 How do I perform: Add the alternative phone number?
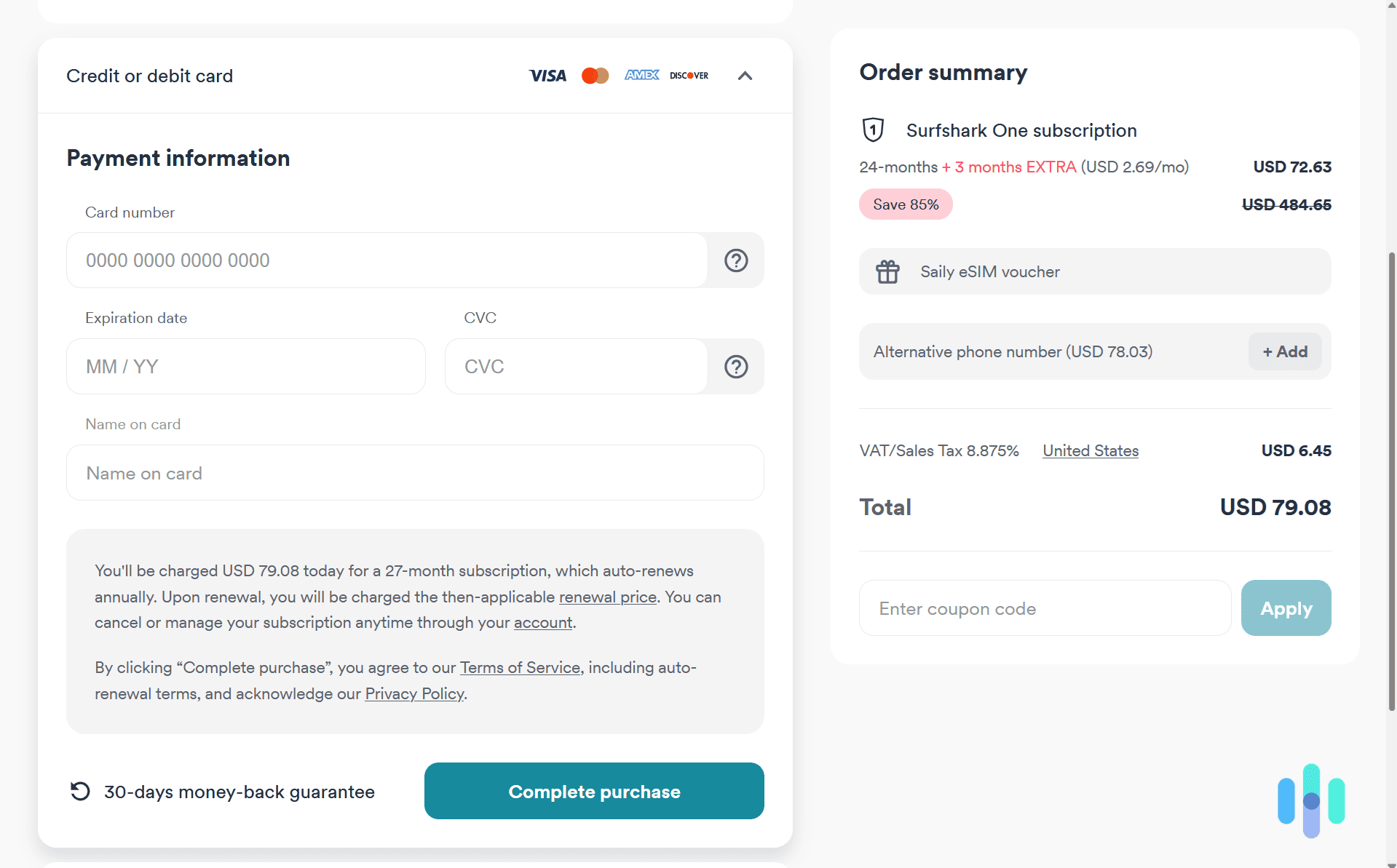click(1284, 351)
